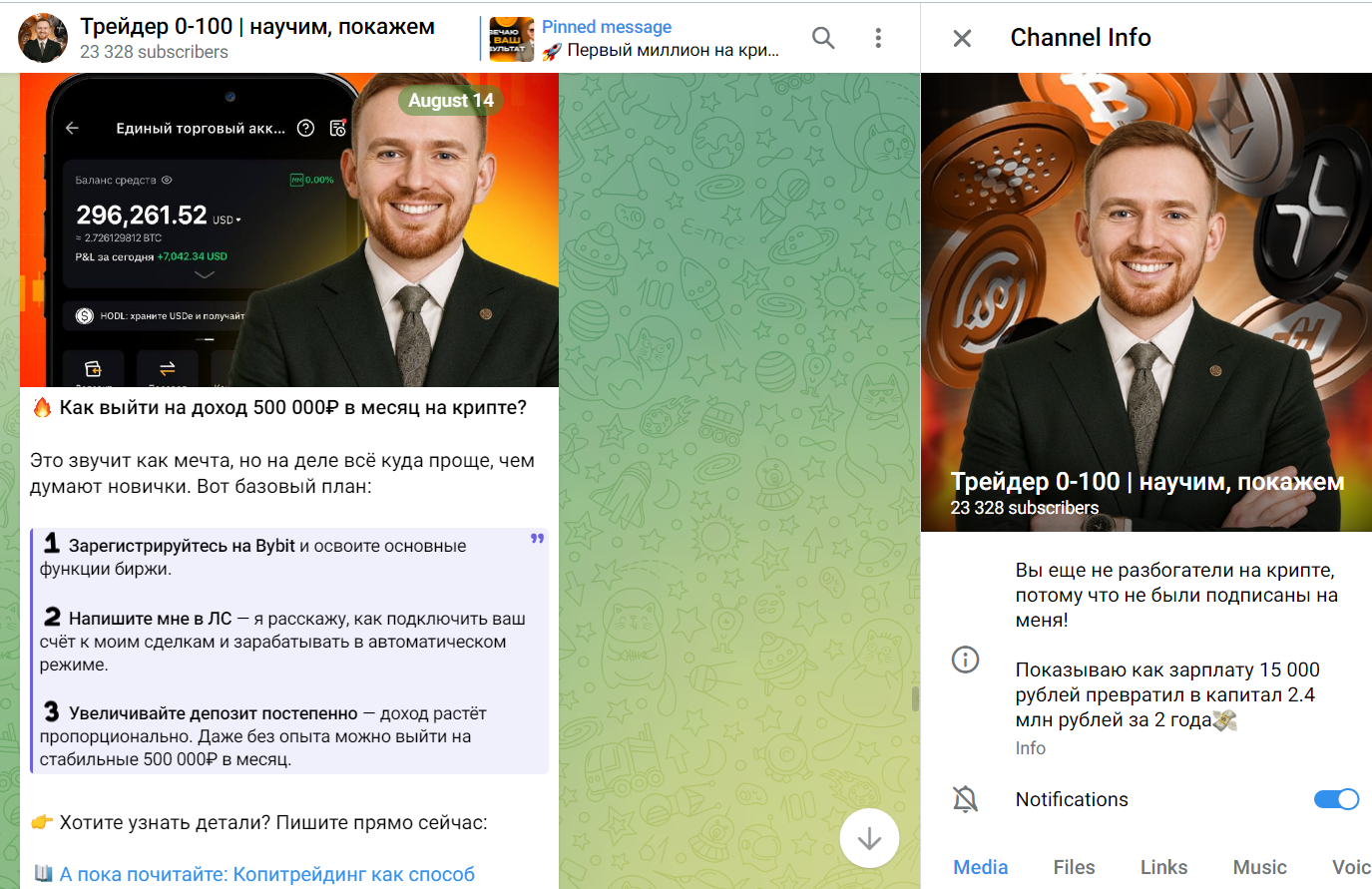Open the post image with Bybit balance

[x=288, y=229]
